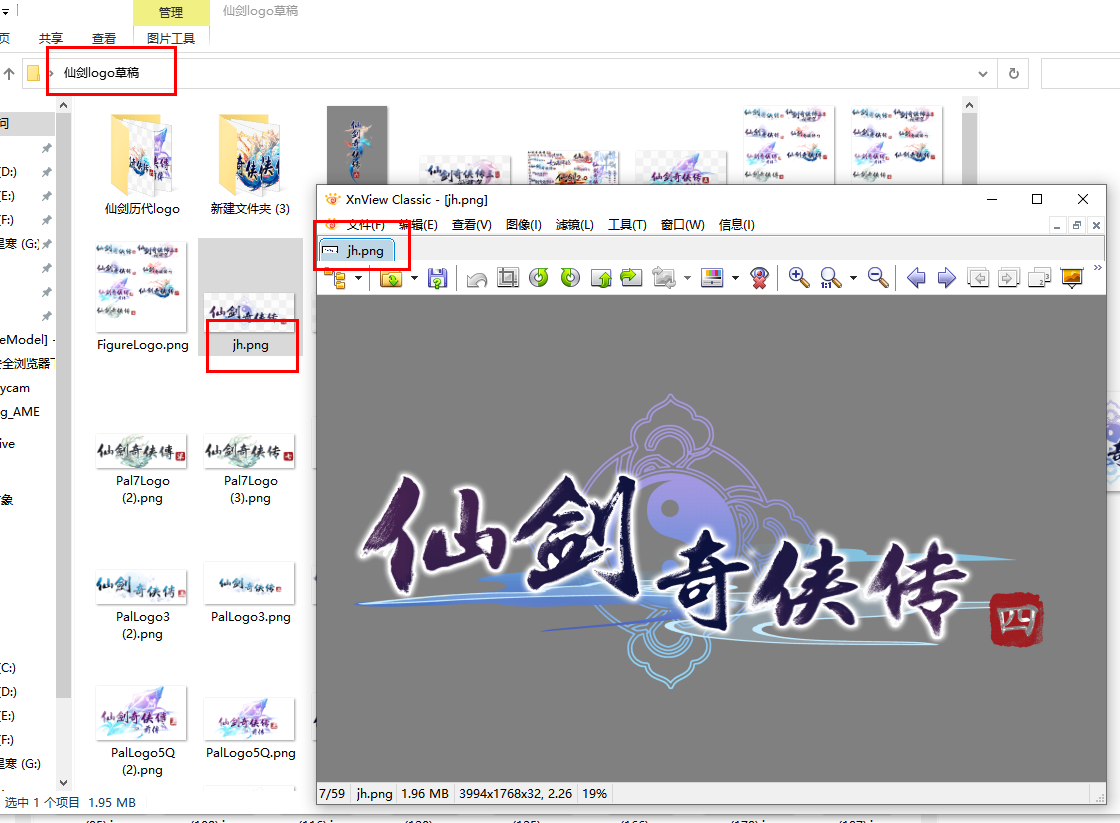Go up one folder level arrow

click(9, 74)
